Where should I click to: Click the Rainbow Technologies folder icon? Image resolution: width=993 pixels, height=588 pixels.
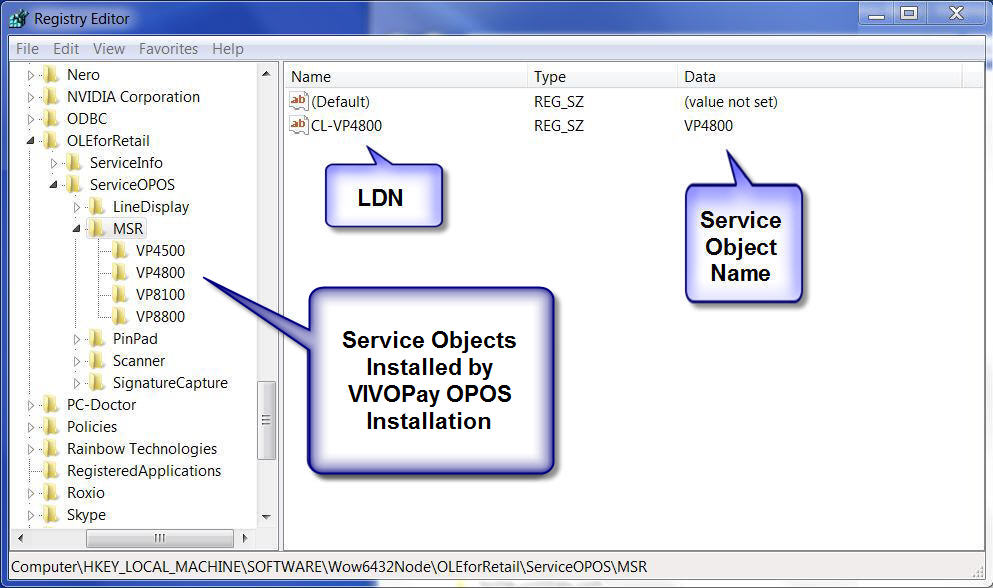pos(51,449)
